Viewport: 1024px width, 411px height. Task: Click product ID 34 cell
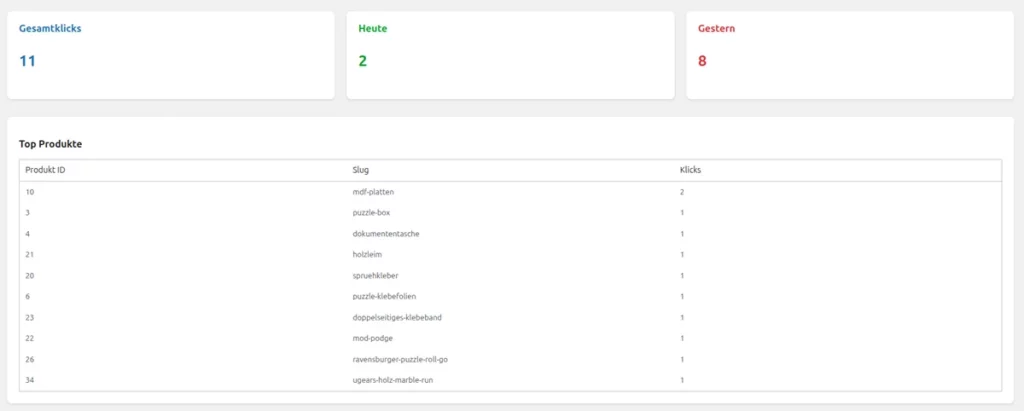pos(30,380)
